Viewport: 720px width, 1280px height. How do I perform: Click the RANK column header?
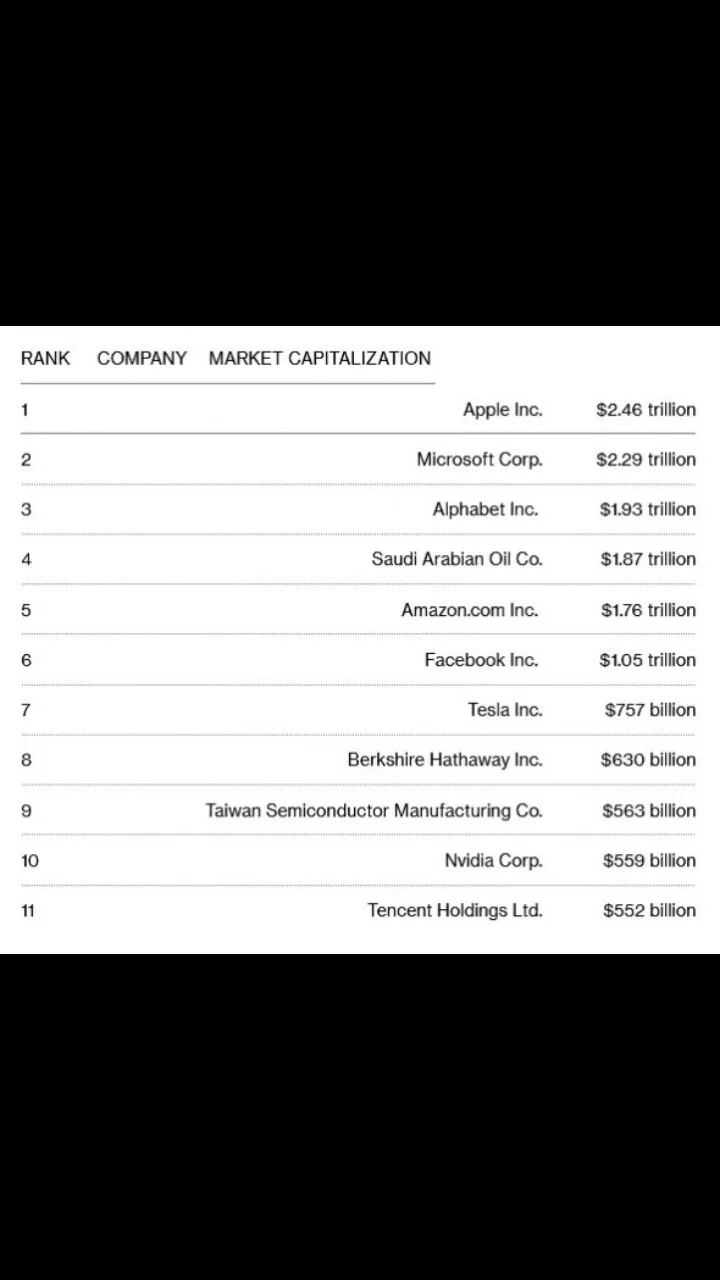[x=45, y=358]
